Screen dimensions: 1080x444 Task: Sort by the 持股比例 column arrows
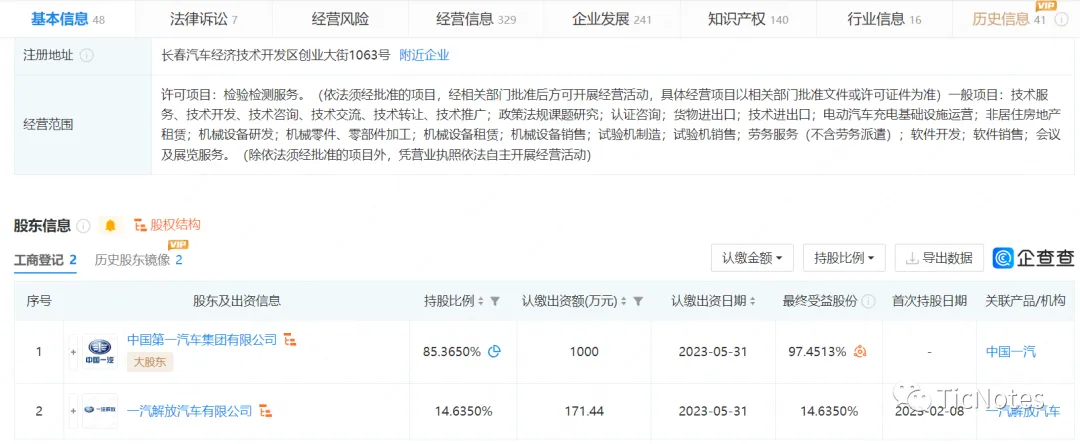click(480, 302)
